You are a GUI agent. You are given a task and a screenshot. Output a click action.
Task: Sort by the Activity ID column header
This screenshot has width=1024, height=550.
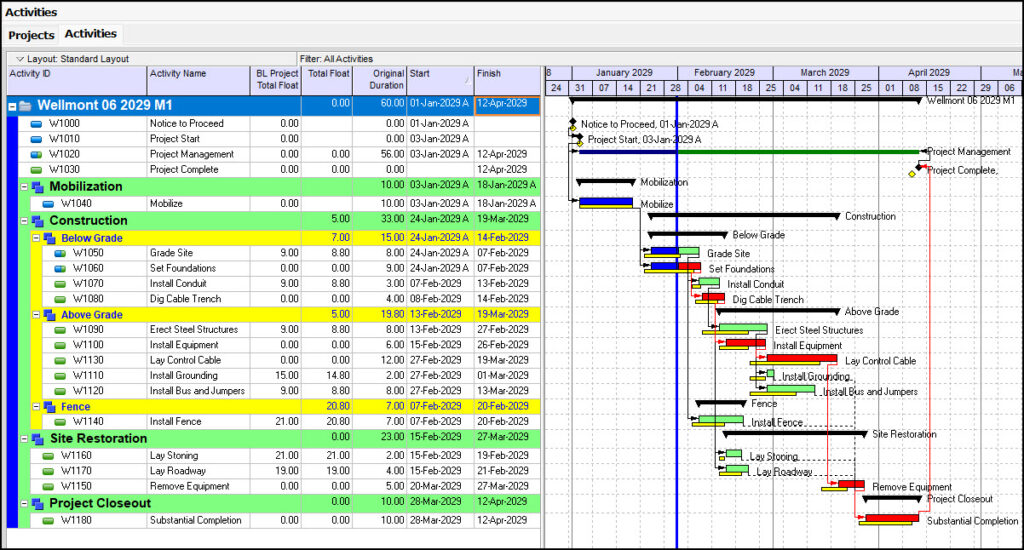click(76, 80)
